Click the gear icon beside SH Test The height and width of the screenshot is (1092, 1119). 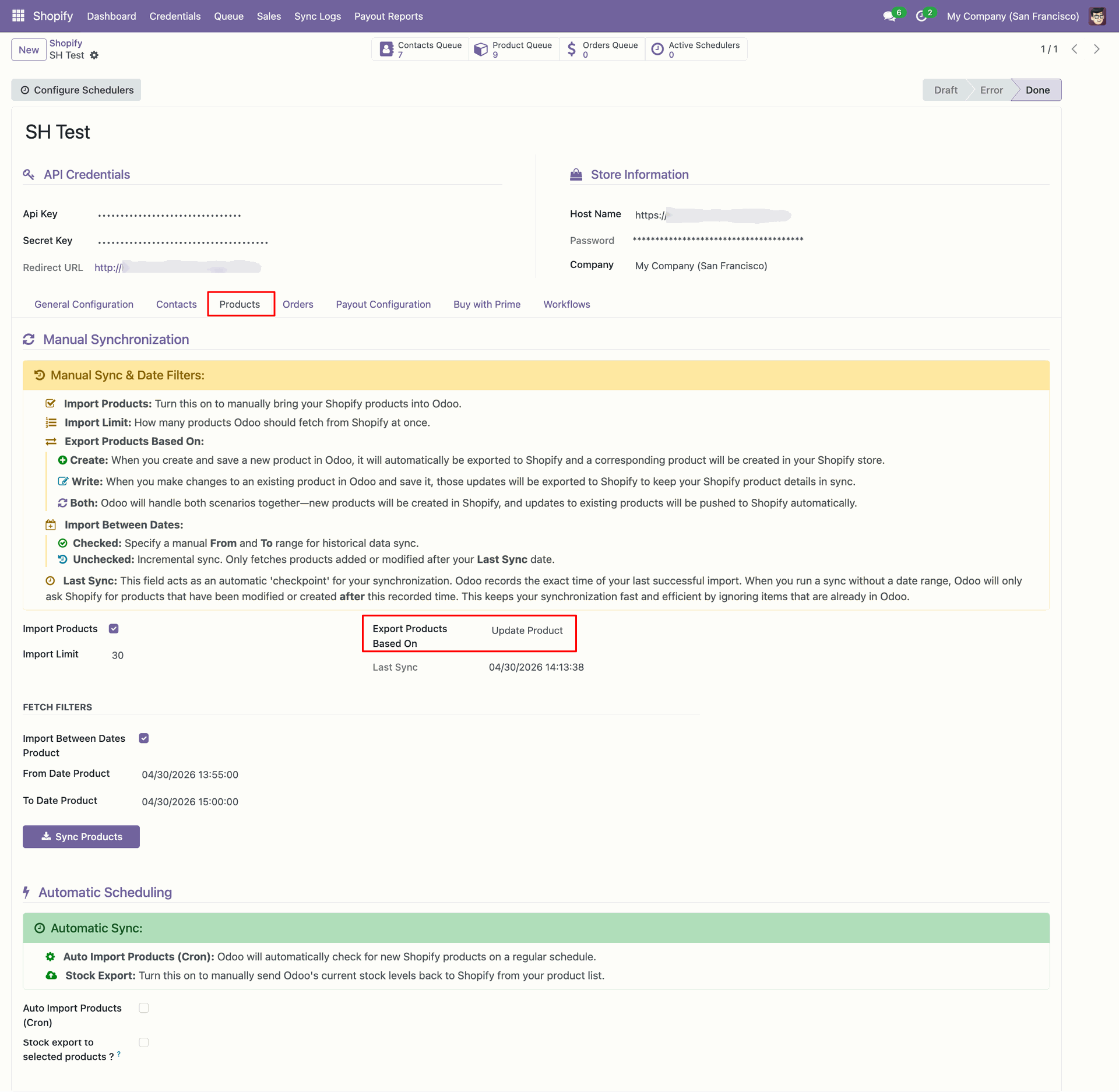94,55
